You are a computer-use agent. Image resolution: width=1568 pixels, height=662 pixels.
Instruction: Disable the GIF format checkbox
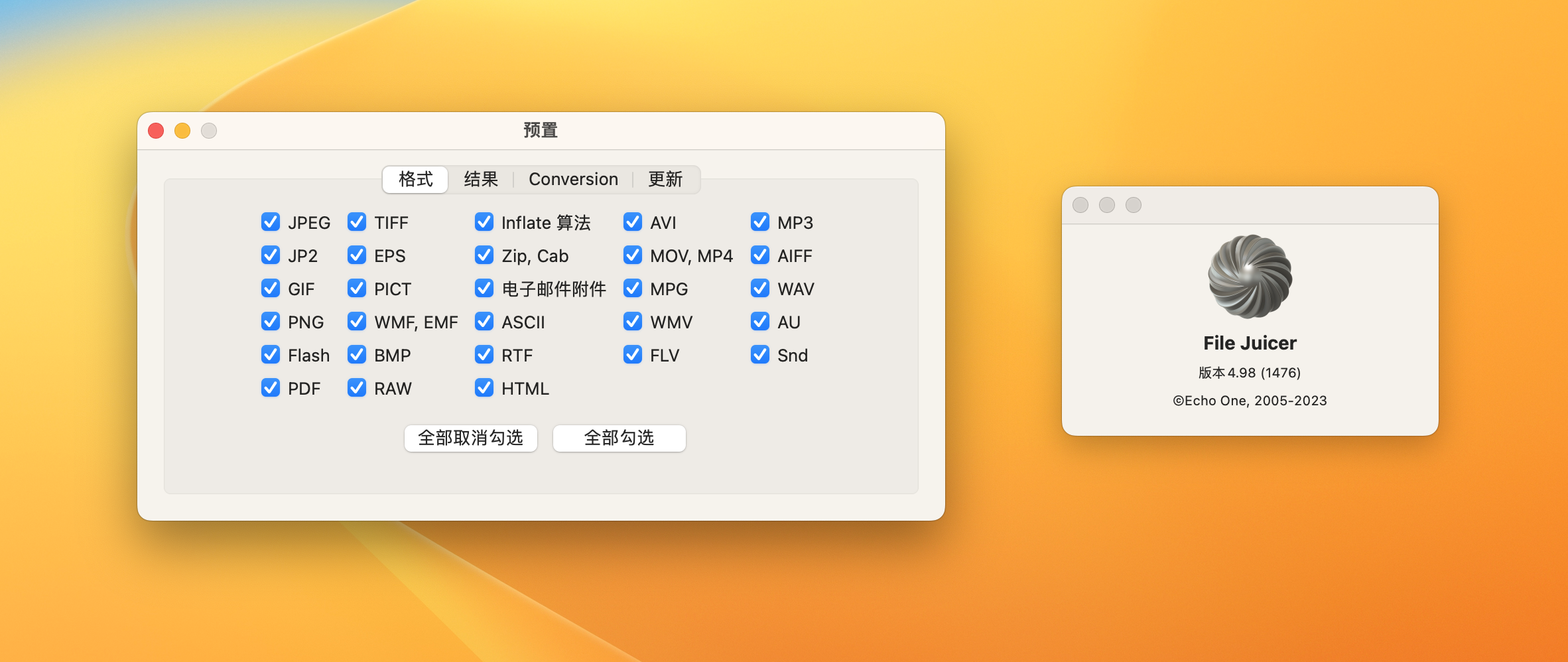coord(271,289)
